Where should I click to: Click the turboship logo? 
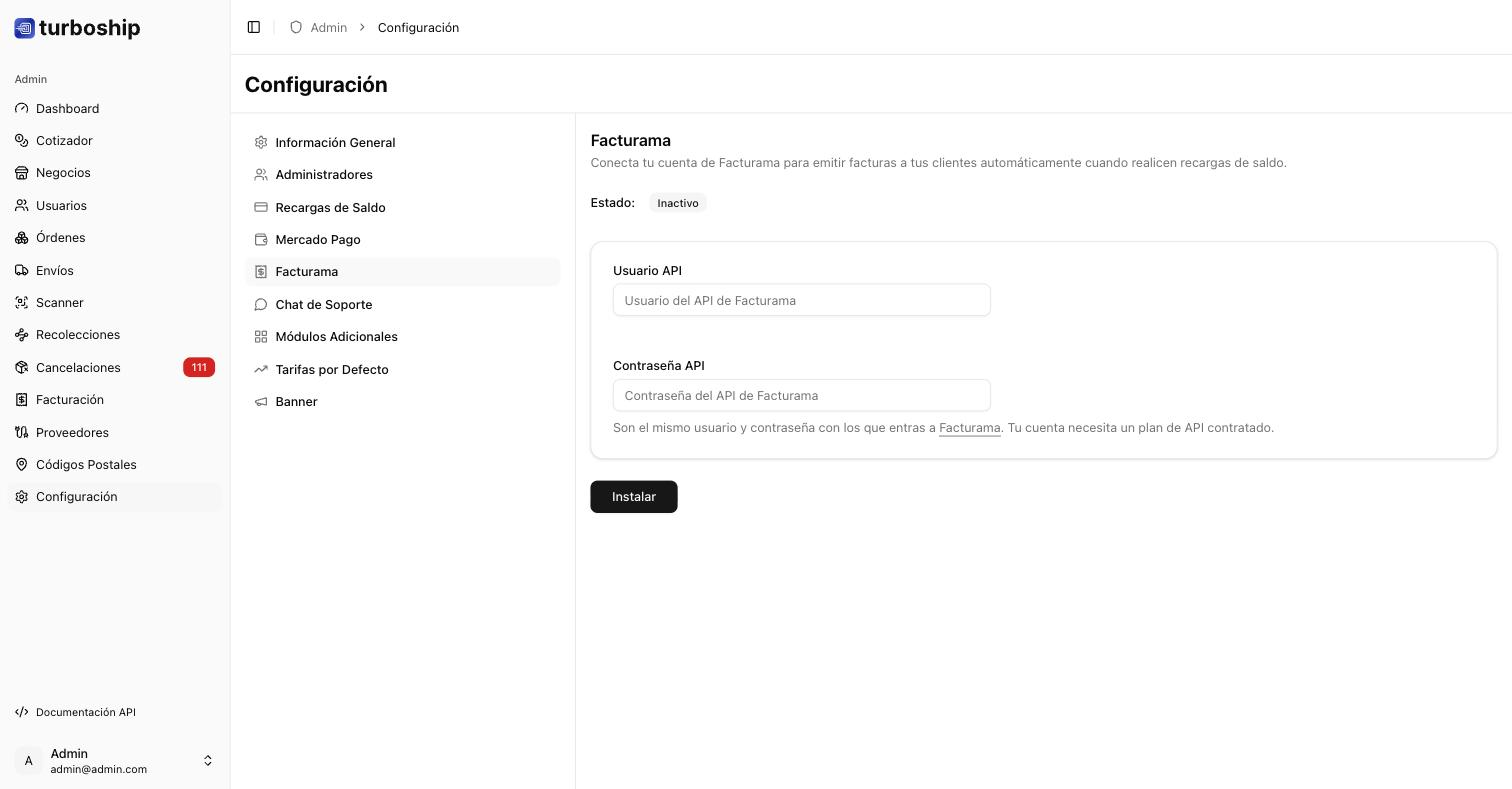[x=78, y=28]
